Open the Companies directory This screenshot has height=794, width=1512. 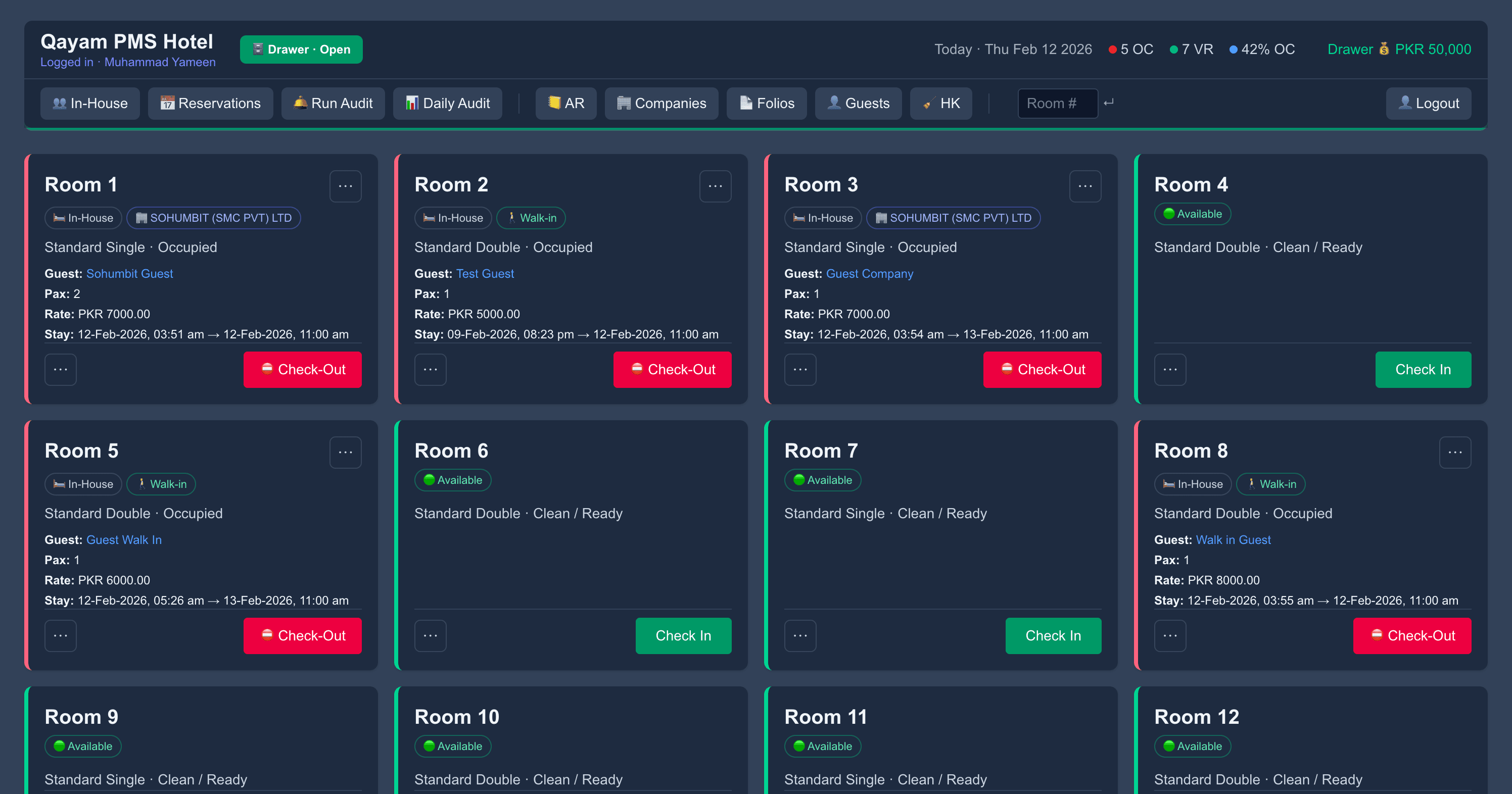coord(661,103)
